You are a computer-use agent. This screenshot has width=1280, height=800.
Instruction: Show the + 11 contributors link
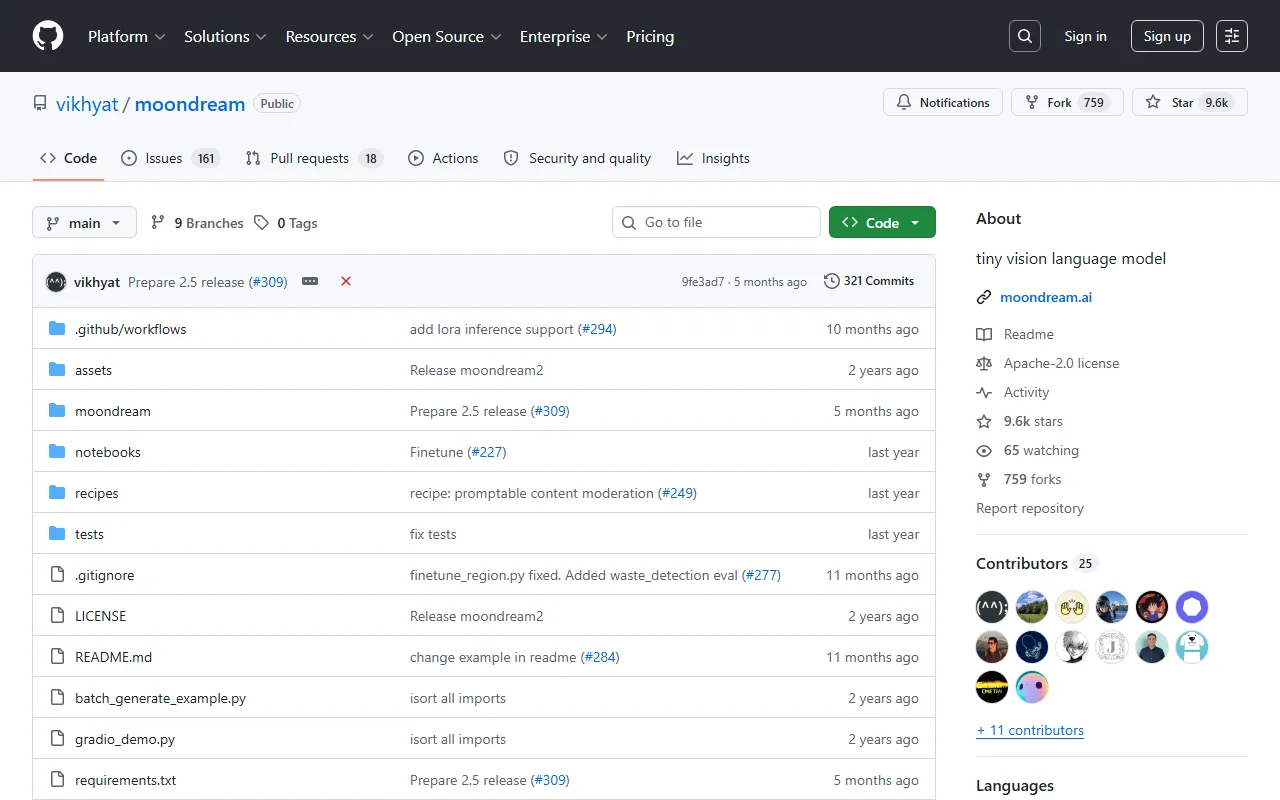pyautogui.click(x=1030, y=730)
